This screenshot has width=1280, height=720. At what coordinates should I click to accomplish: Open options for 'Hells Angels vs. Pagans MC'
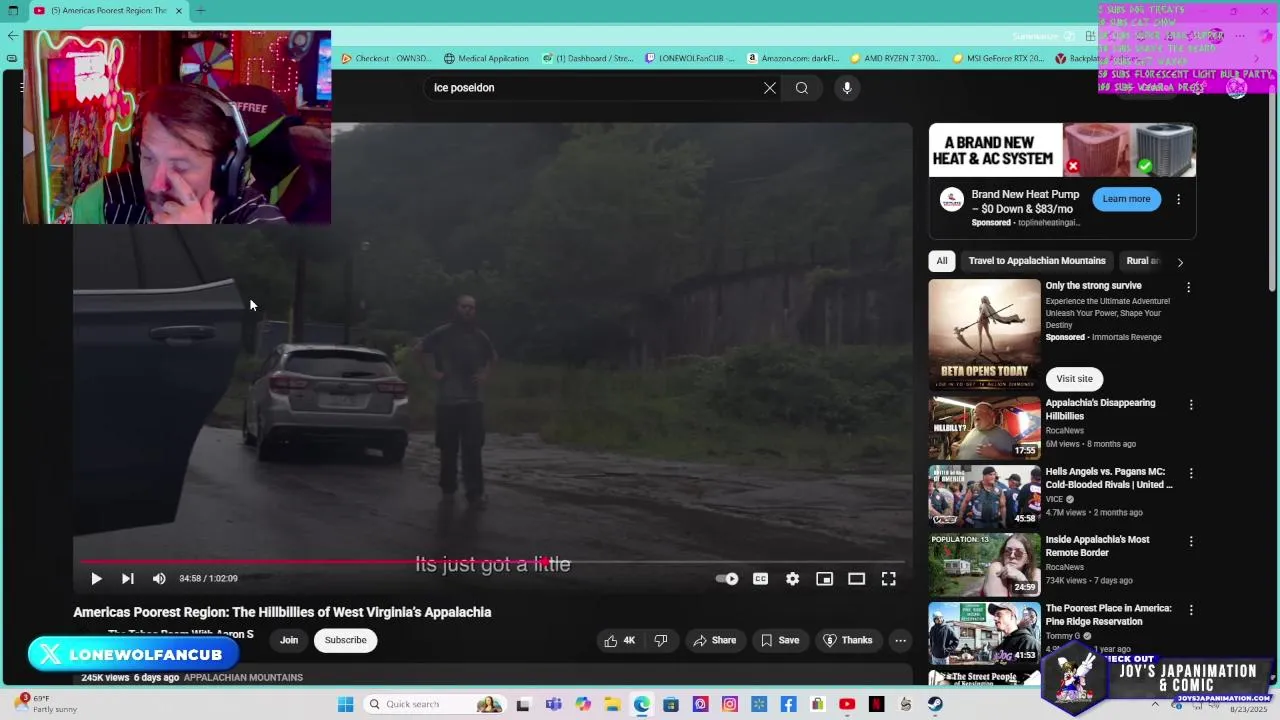pos(1190,473)
